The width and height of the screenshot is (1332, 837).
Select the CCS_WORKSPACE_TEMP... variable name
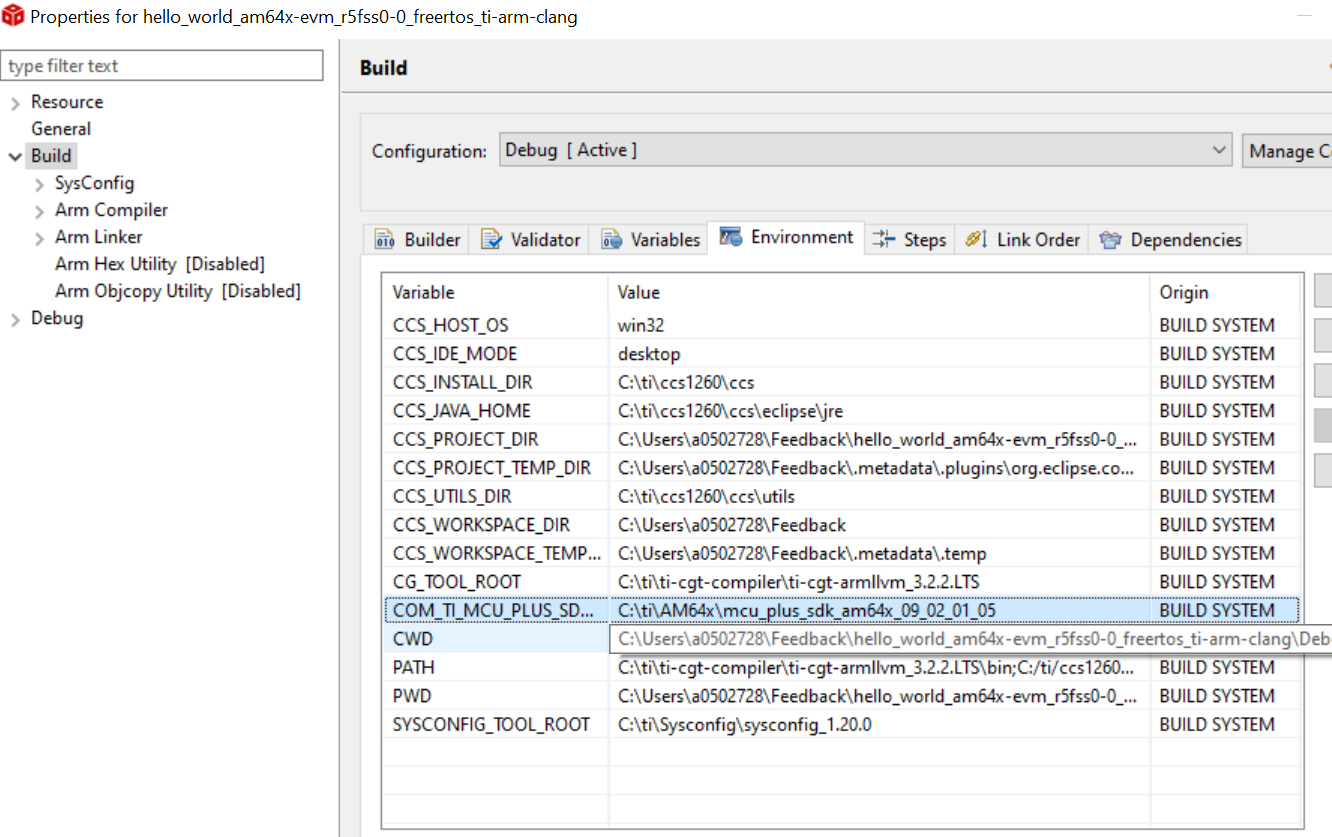tap(498, 553)
